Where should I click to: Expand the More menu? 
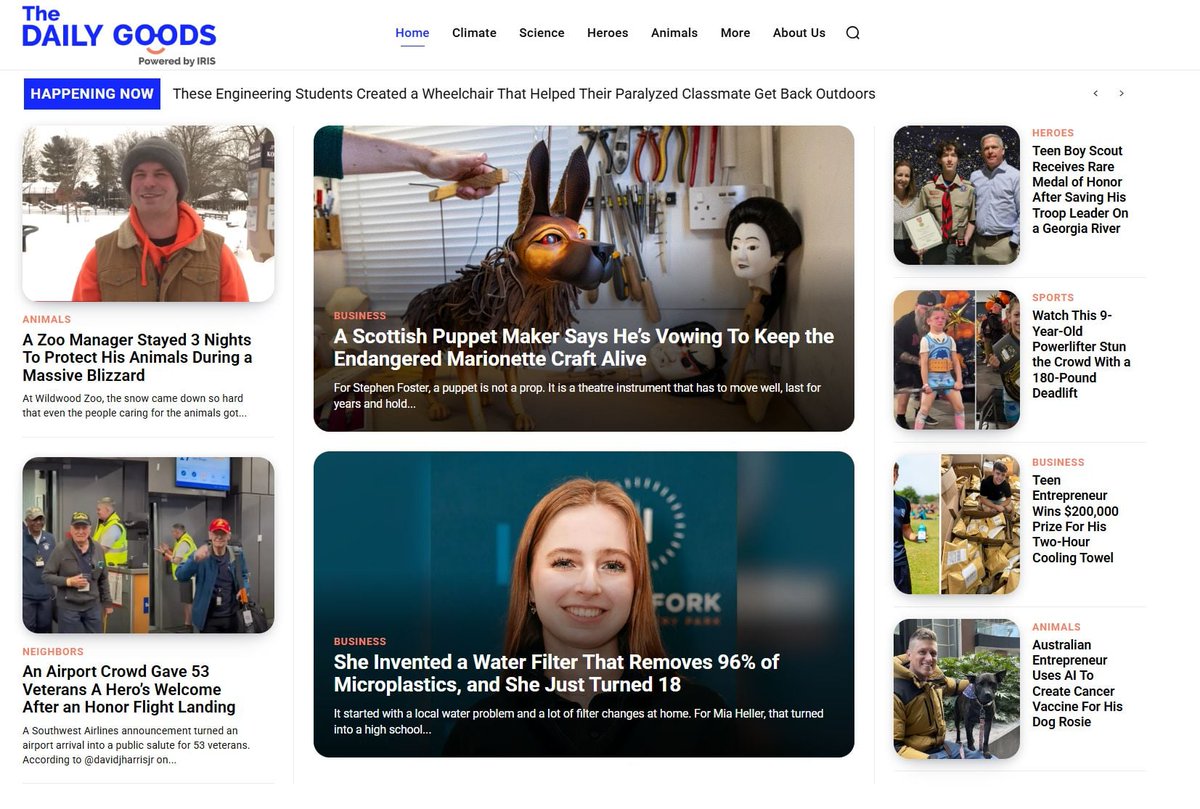point(735,33)
